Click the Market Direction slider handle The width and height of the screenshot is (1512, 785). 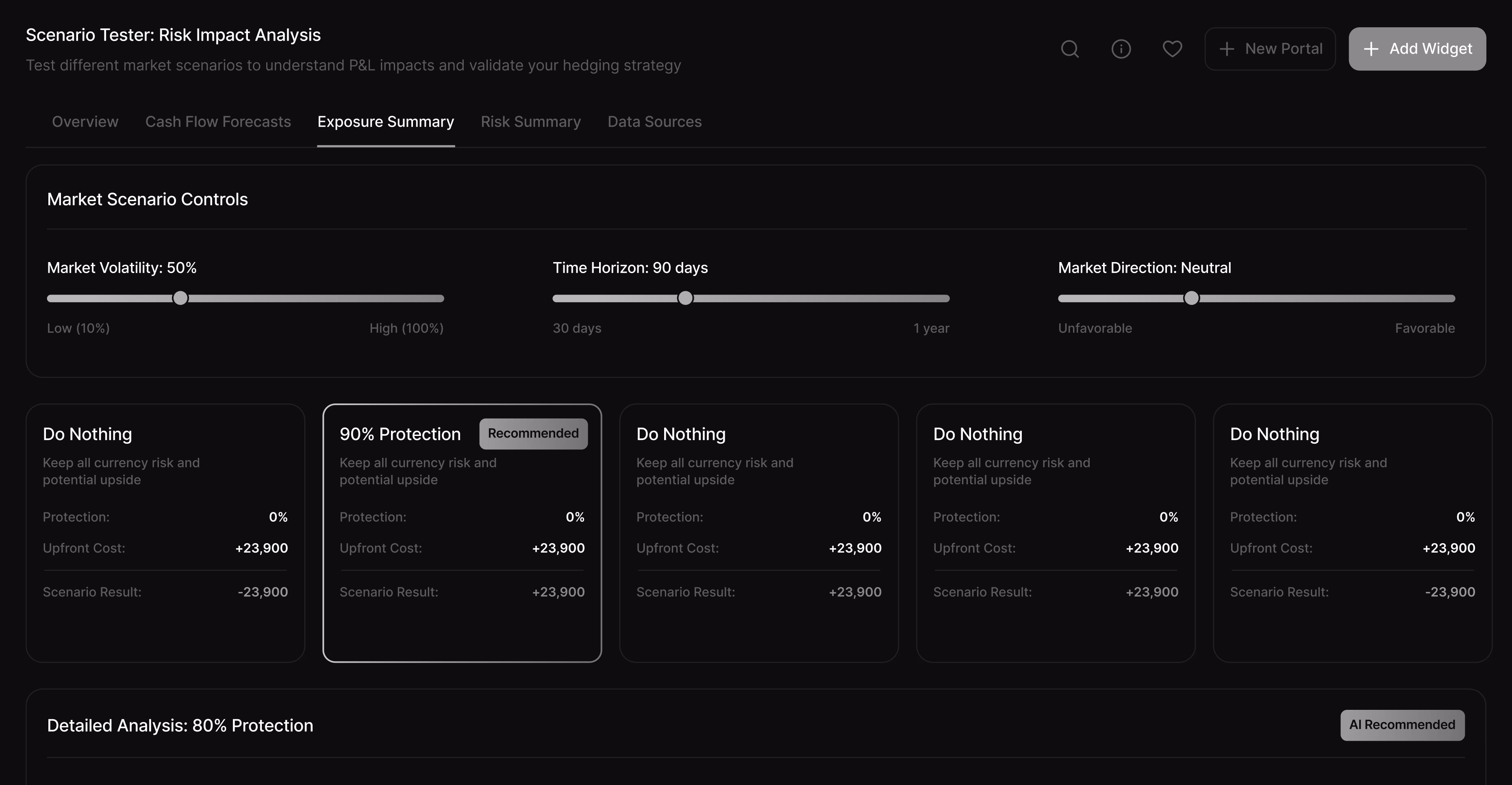tap(1191, 298)
